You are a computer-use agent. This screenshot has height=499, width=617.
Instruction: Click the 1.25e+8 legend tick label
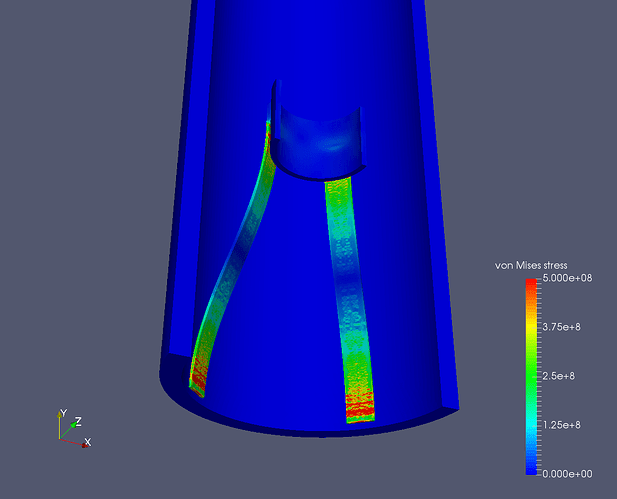(562, 425)
